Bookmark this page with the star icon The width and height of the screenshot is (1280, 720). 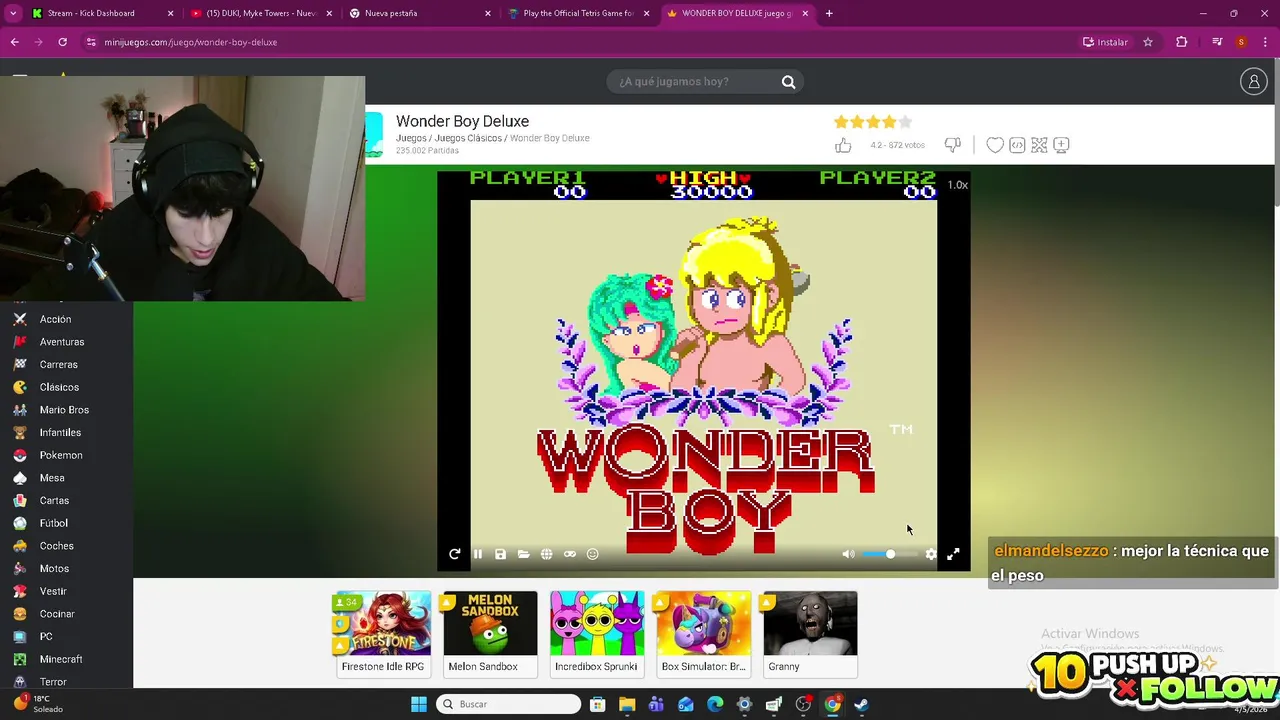click(x=1148, y=42)
